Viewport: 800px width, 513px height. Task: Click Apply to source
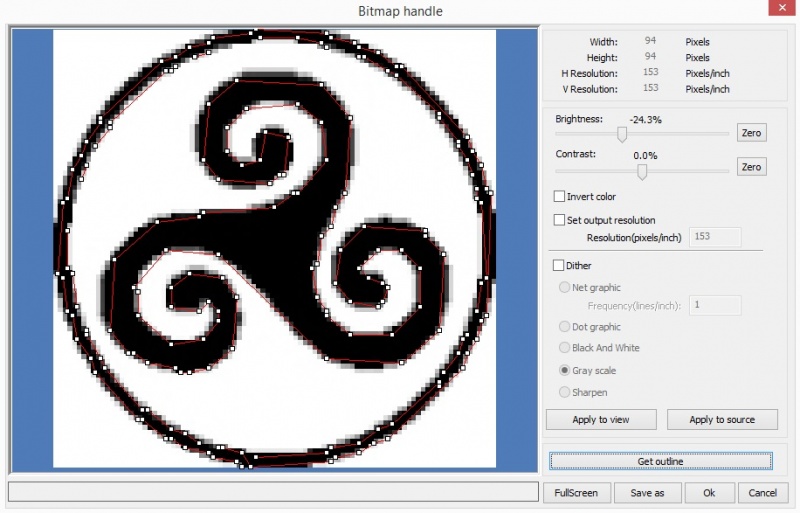722,420
